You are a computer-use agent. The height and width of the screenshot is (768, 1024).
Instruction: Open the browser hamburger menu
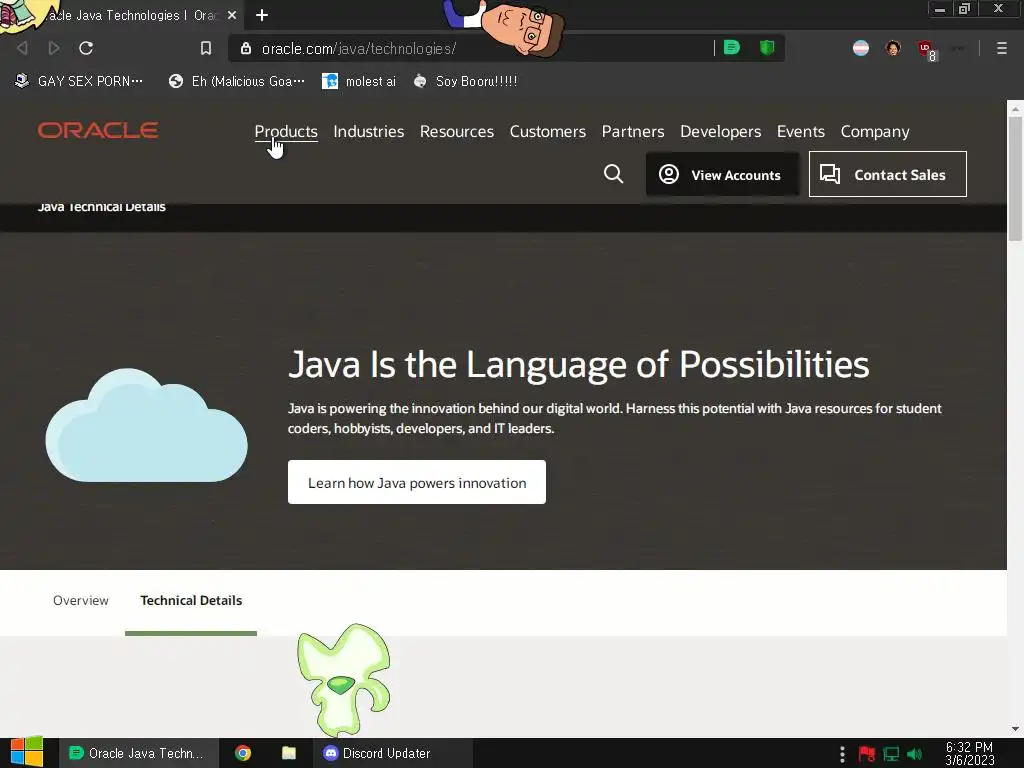1001,48
